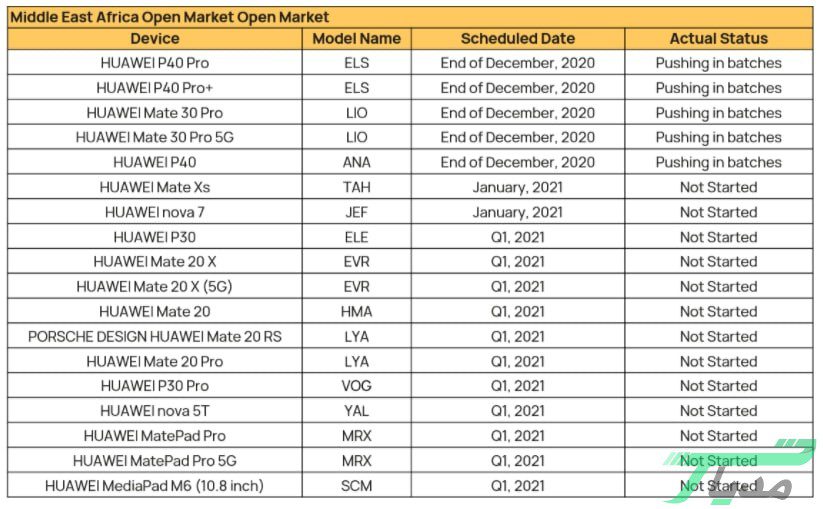Select the HUAWEI nova 5T device cell
The height and width of the screenshot is (509, 823).
(x=155, y=411)
